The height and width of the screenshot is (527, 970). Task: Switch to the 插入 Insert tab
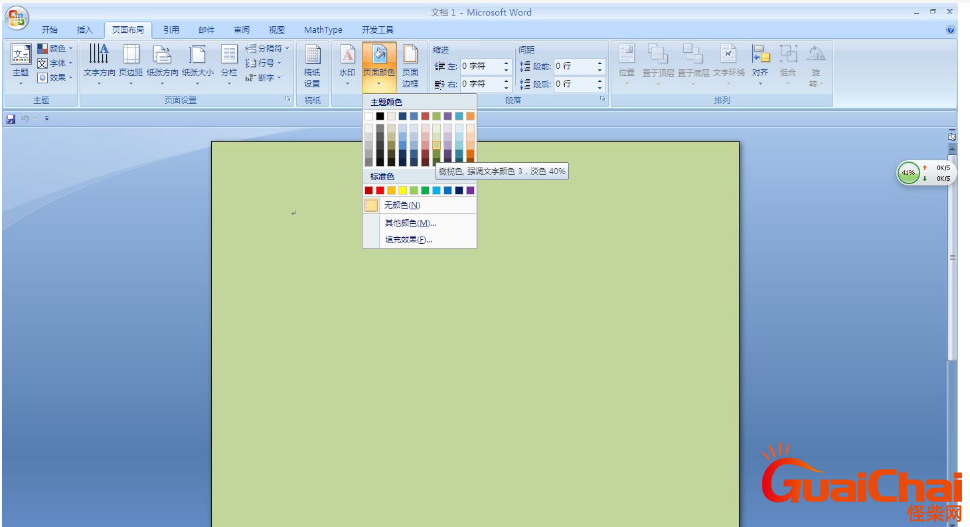tap(85, 30)
